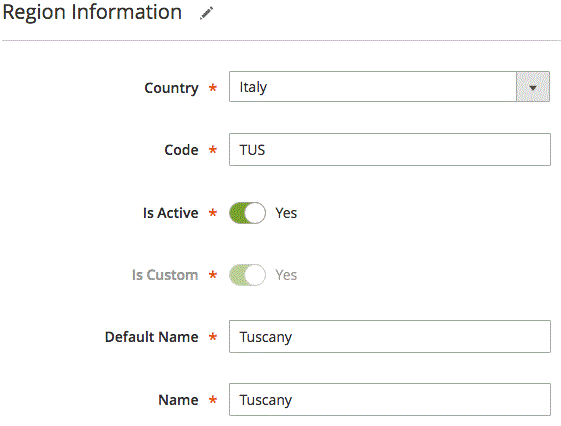Toggle the Is Active switch
The height and width of the screenshot is (426, 561).
(247, 213)
